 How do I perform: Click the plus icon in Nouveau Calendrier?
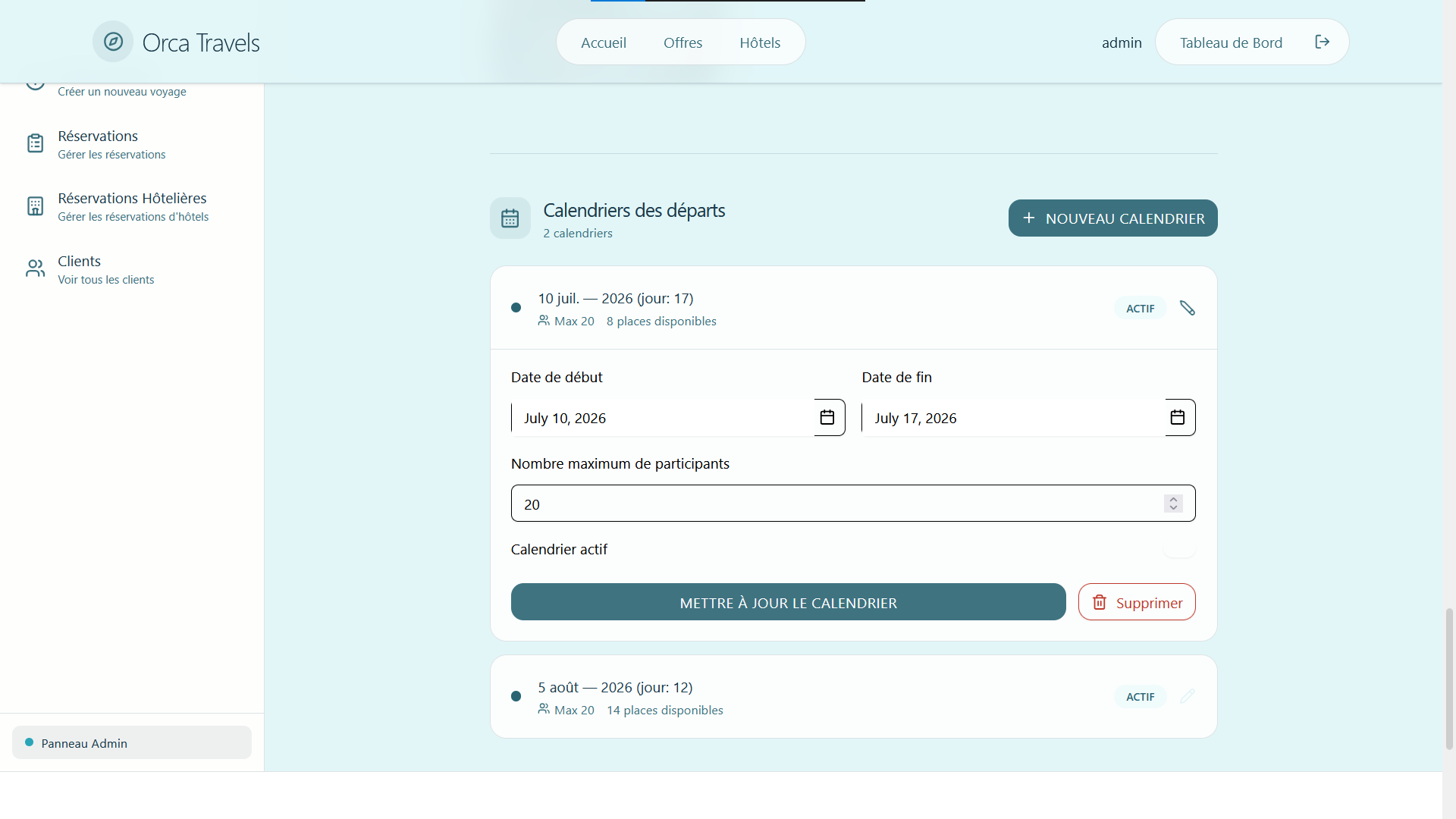click(1029, 218)
